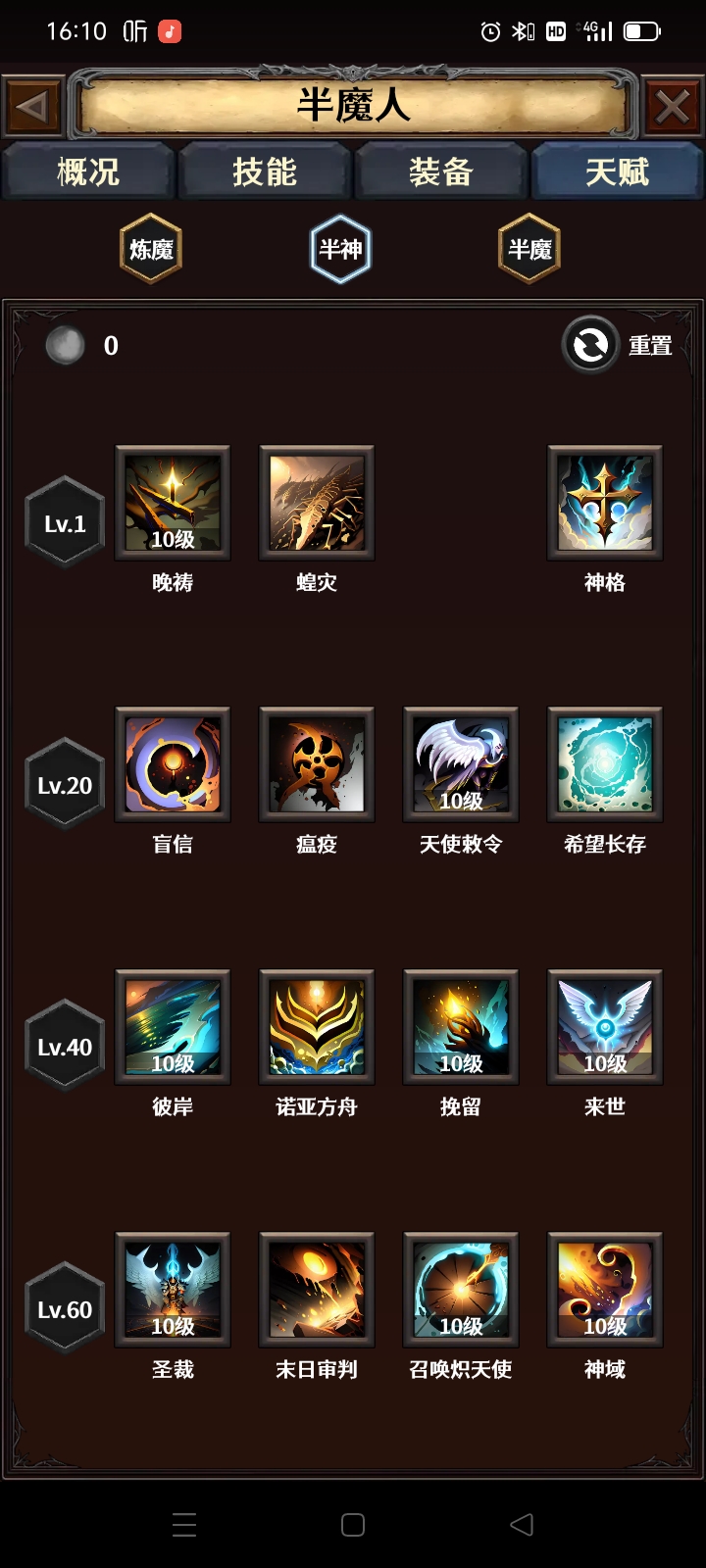706x1568 pixels.
Task: Tap the 瘟疫 talent icon
Action: tap(317, 764)
